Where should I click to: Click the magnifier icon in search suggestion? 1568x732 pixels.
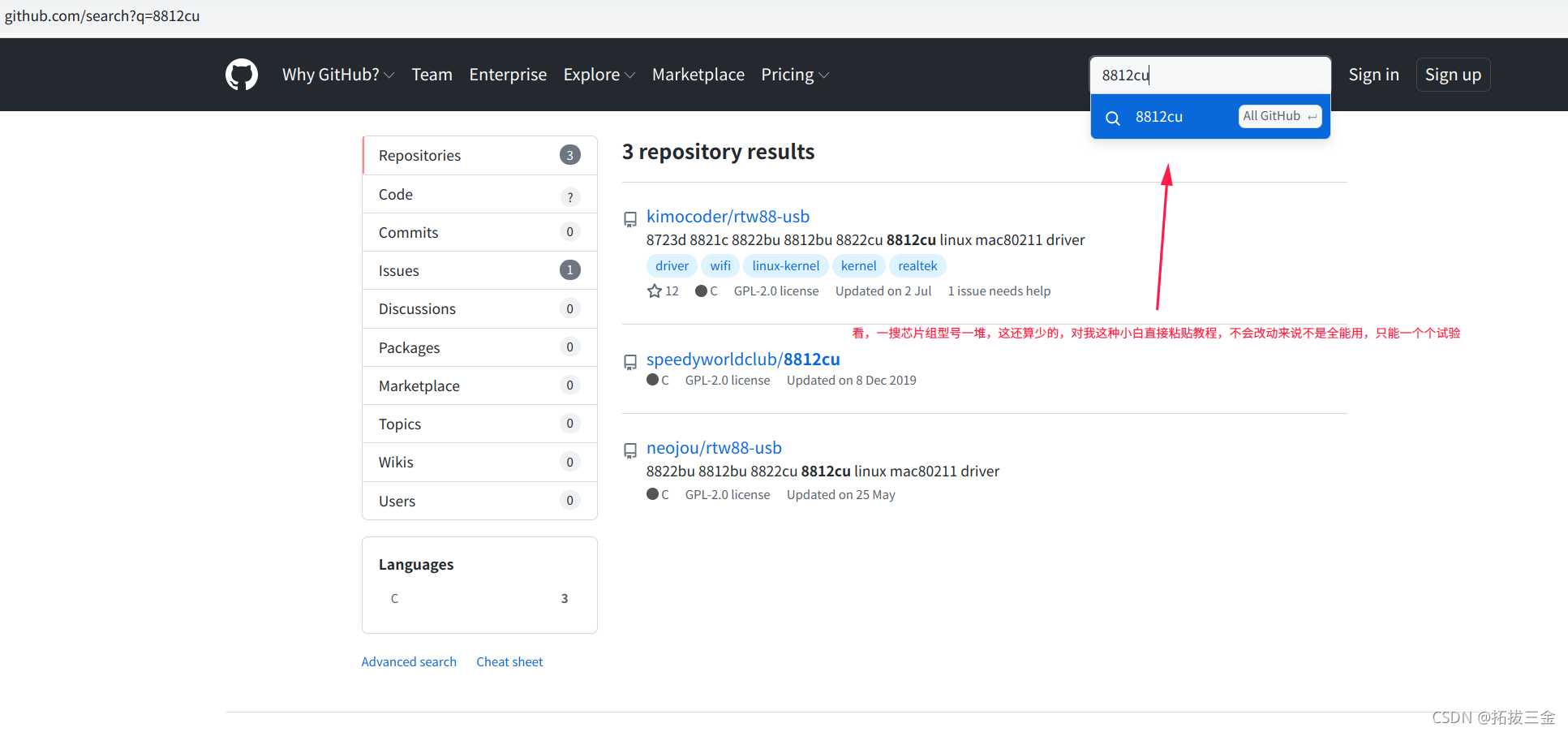point(1113,118)
